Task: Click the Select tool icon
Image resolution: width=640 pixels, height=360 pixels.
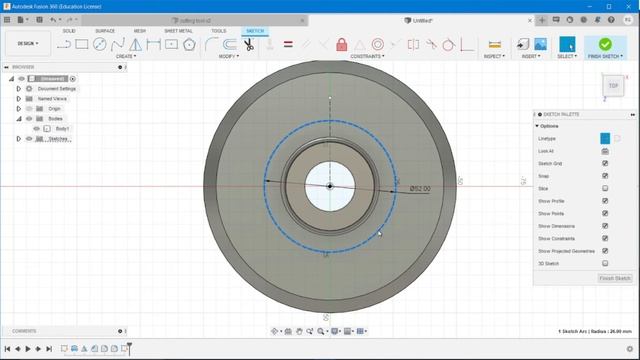Action: point(567,44)
